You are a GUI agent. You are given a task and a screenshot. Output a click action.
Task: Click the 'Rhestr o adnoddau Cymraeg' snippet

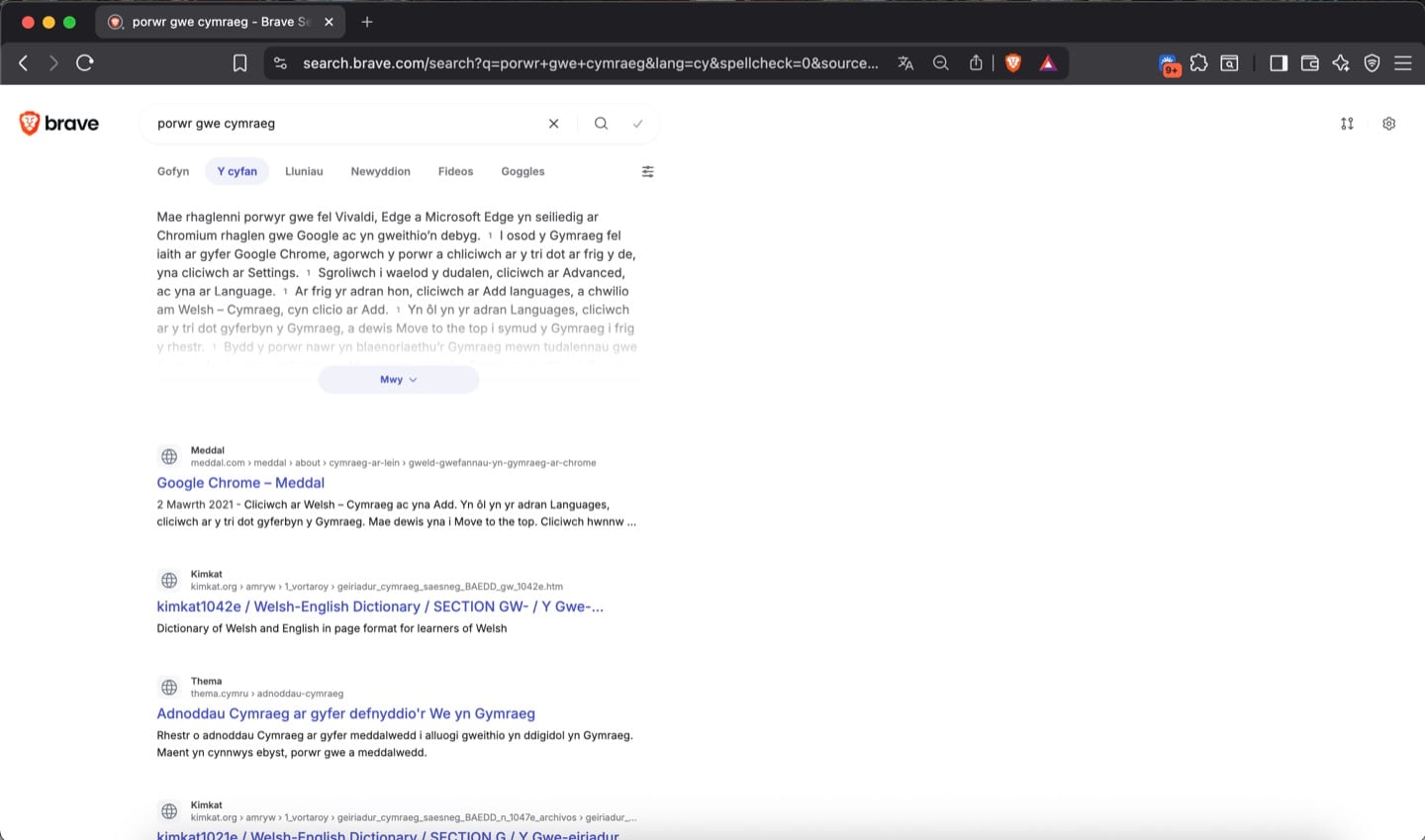(395, 744)
